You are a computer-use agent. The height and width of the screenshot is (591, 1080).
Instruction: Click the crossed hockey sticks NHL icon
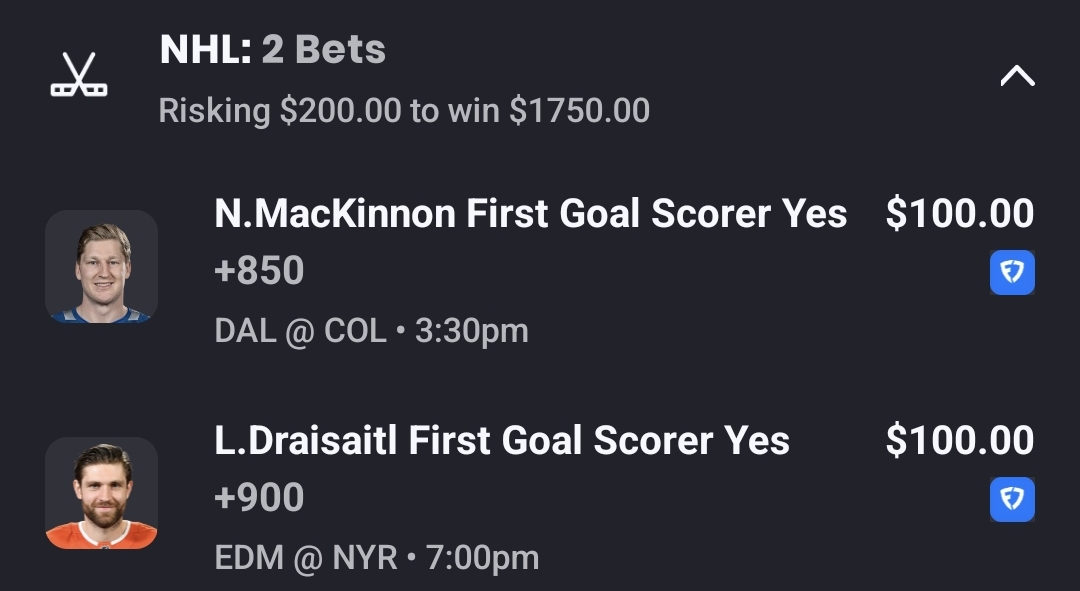point(79,76)
